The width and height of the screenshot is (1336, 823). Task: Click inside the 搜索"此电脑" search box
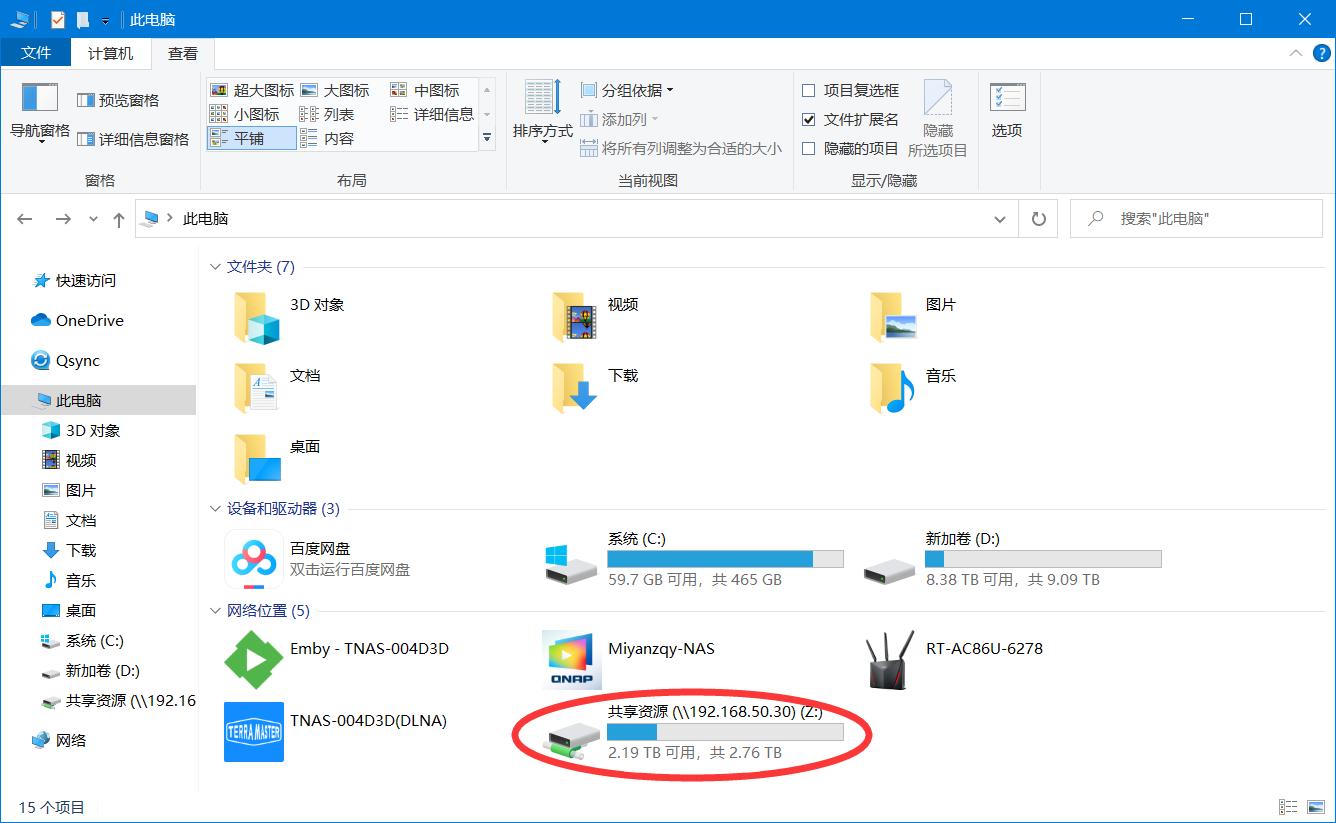[1195, 218]
